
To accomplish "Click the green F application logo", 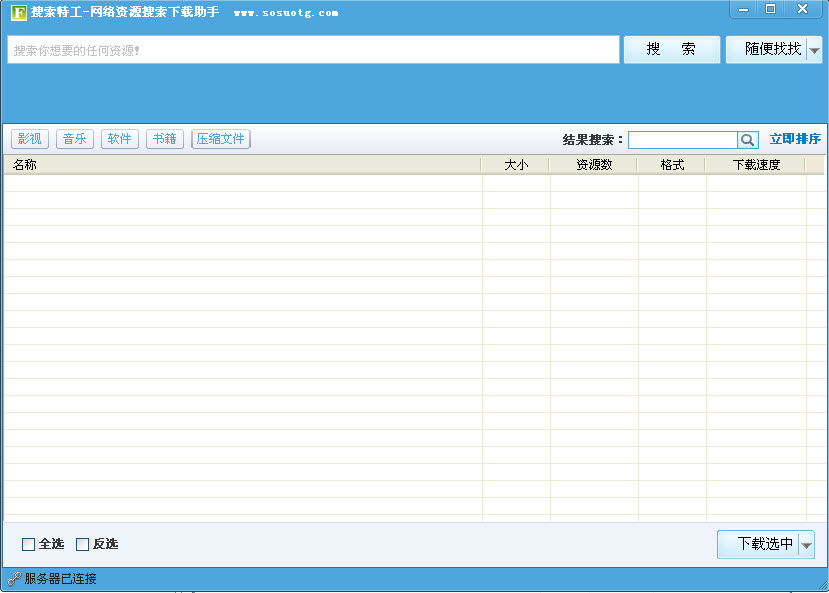I will click(x=18, y=13).
